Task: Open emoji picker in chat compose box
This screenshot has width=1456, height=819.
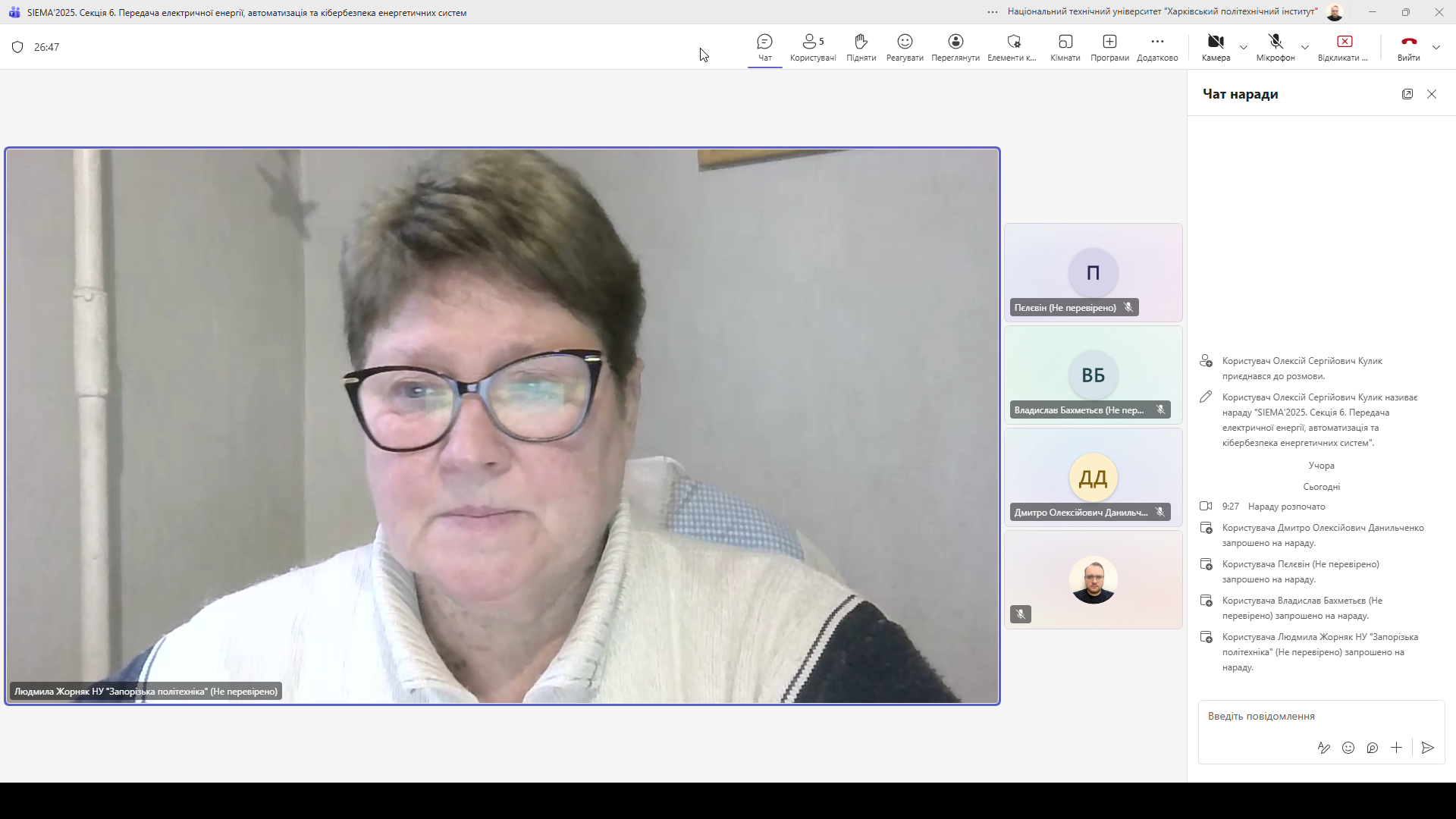Action: (x=1348, y=748)
